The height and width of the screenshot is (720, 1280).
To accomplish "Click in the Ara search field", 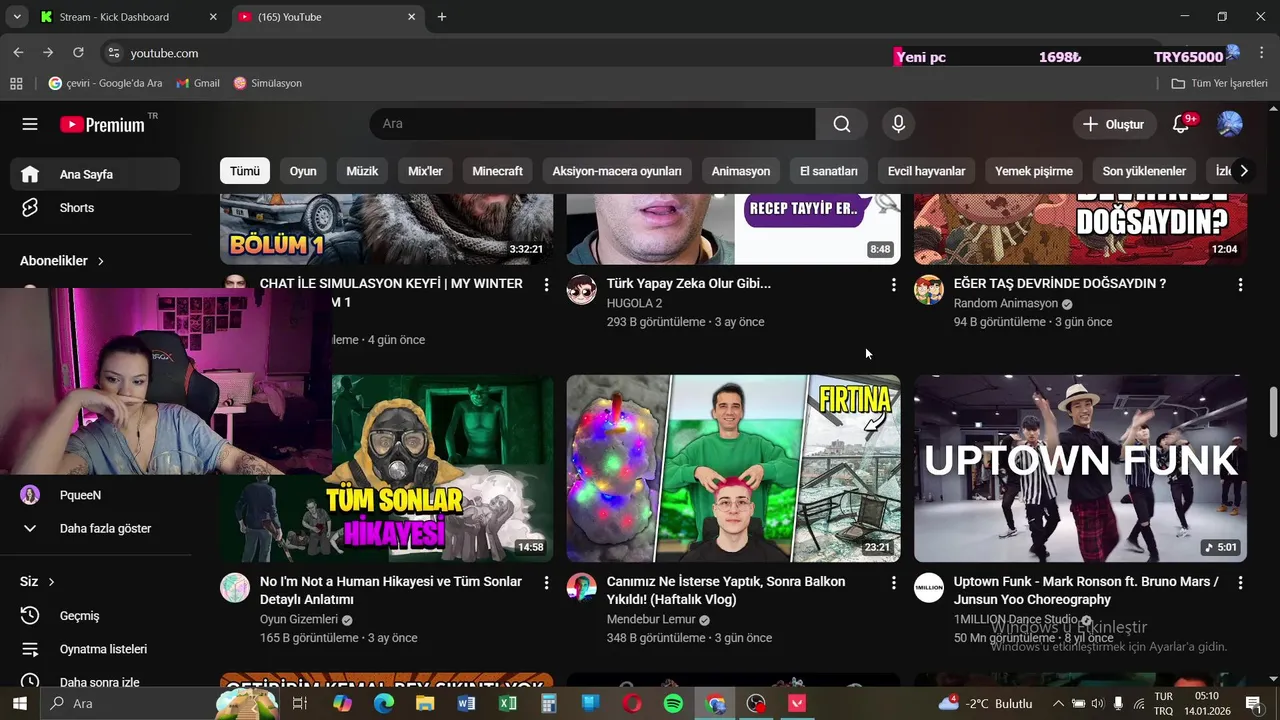I will tap(593, 124).
